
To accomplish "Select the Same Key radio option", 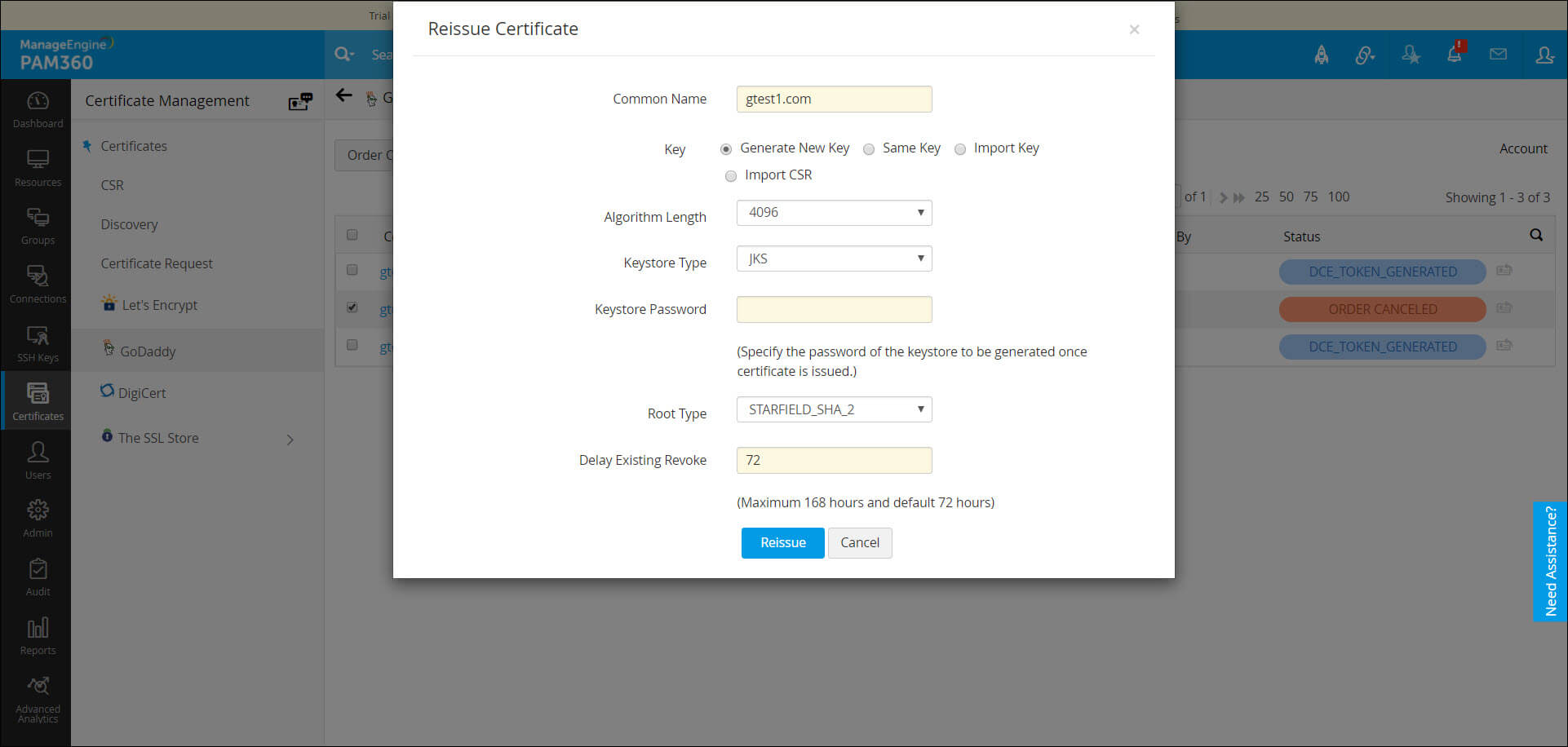I will 869,149.
